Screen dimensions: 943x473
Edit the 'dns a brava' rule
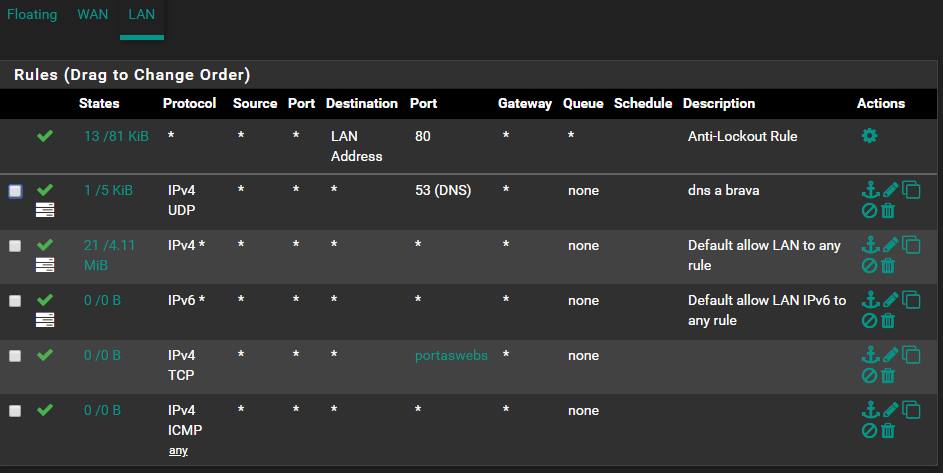click(890, 189)
